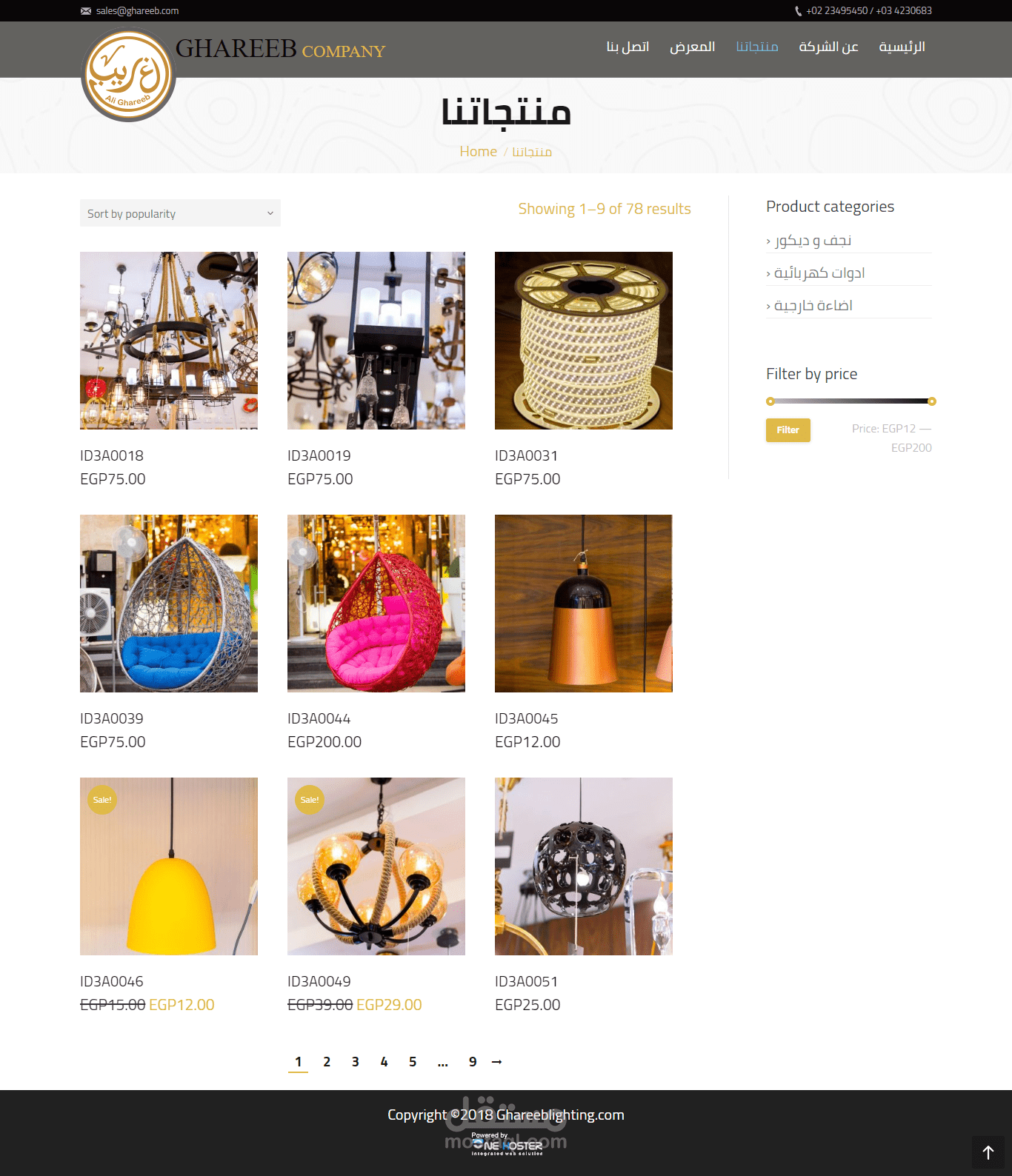Click the Sale badge on ID3A0049
The width and height of the screenshot is (1012, 1176).
(x=310, y=800)
